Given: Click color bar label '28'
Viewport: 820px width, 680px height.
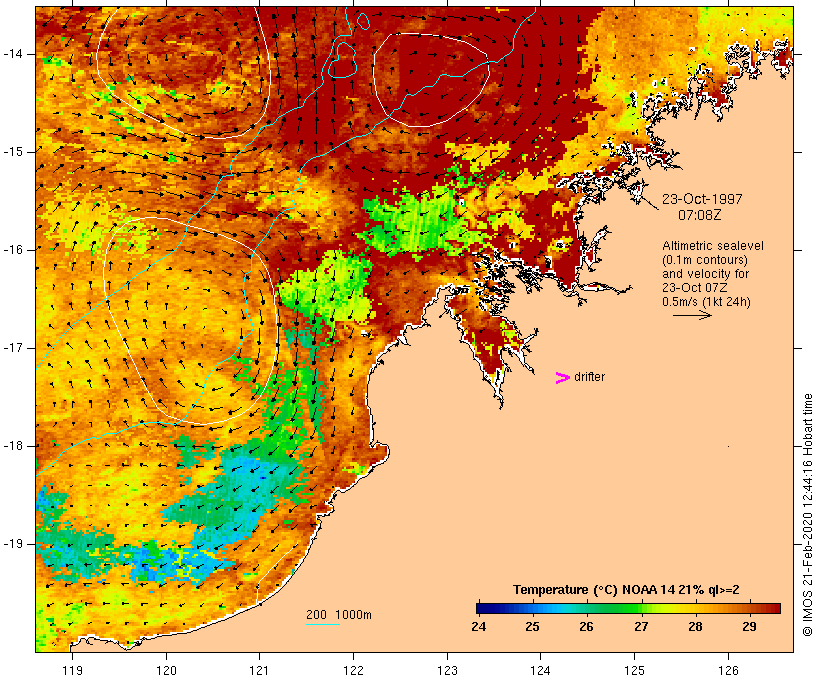Looking at the screenshot, I should point(695,627).
